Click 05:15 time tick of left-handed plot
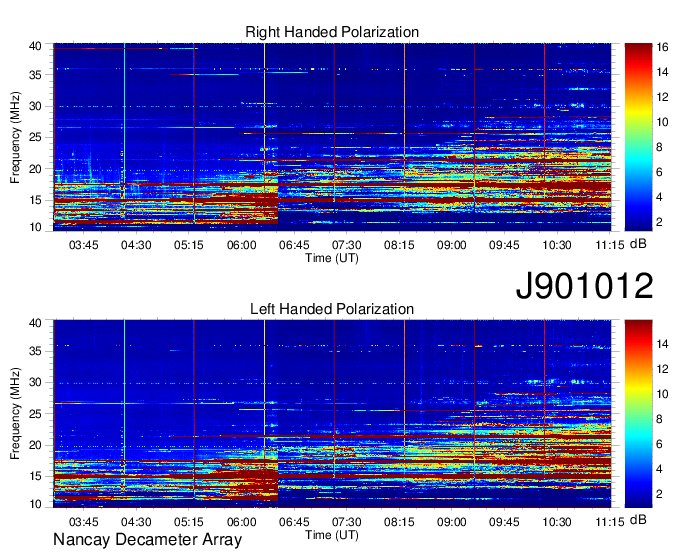Screen dimensions: 680x552 tap(189, 522)
